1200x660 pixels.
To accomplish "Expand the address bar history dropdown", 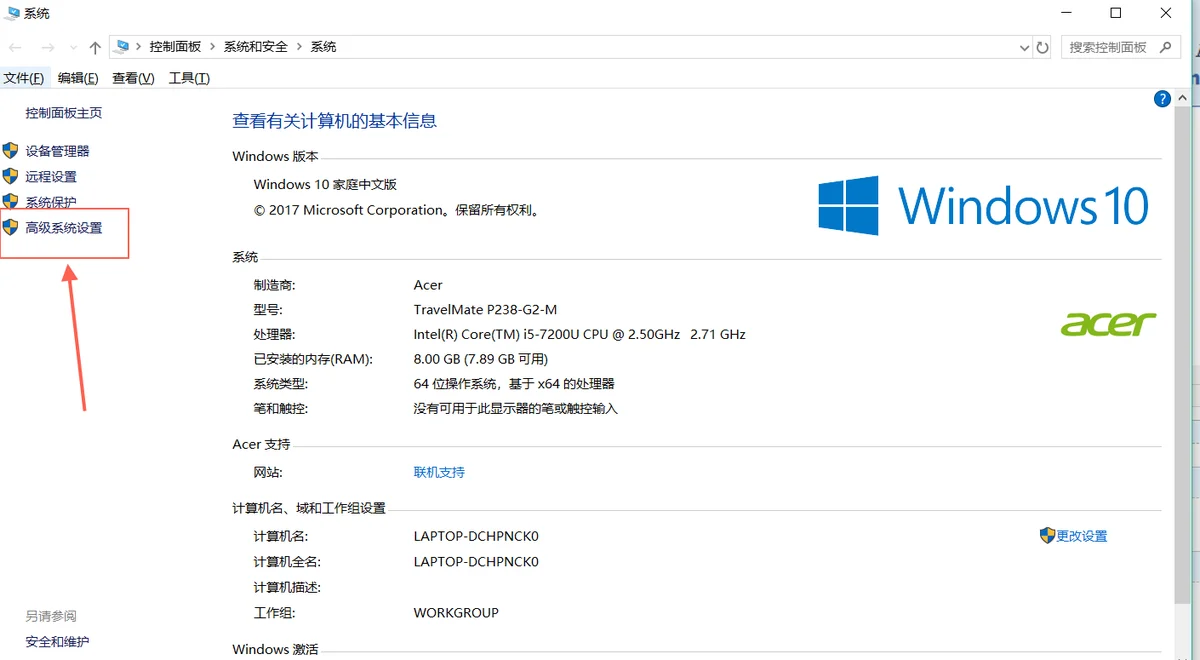I will point(1024,47).
